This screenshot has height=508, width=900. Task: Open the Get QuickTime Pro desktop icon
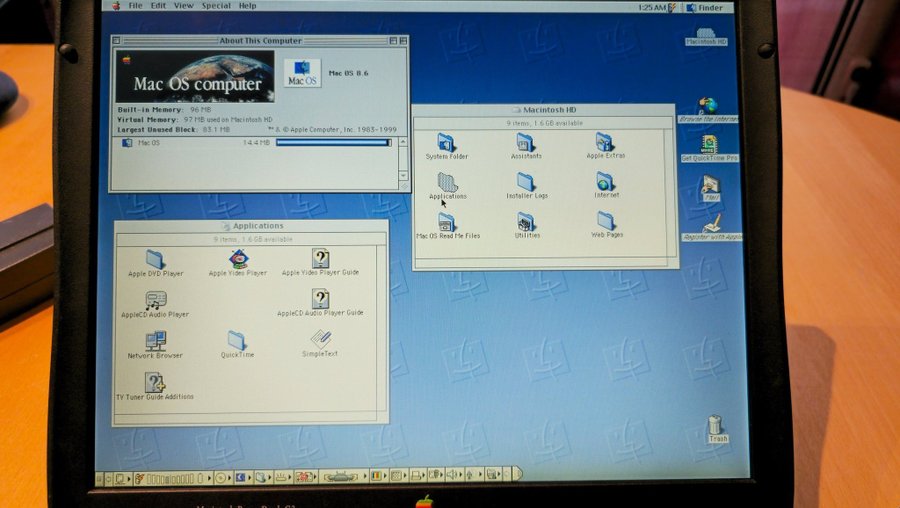pos(709,145)
